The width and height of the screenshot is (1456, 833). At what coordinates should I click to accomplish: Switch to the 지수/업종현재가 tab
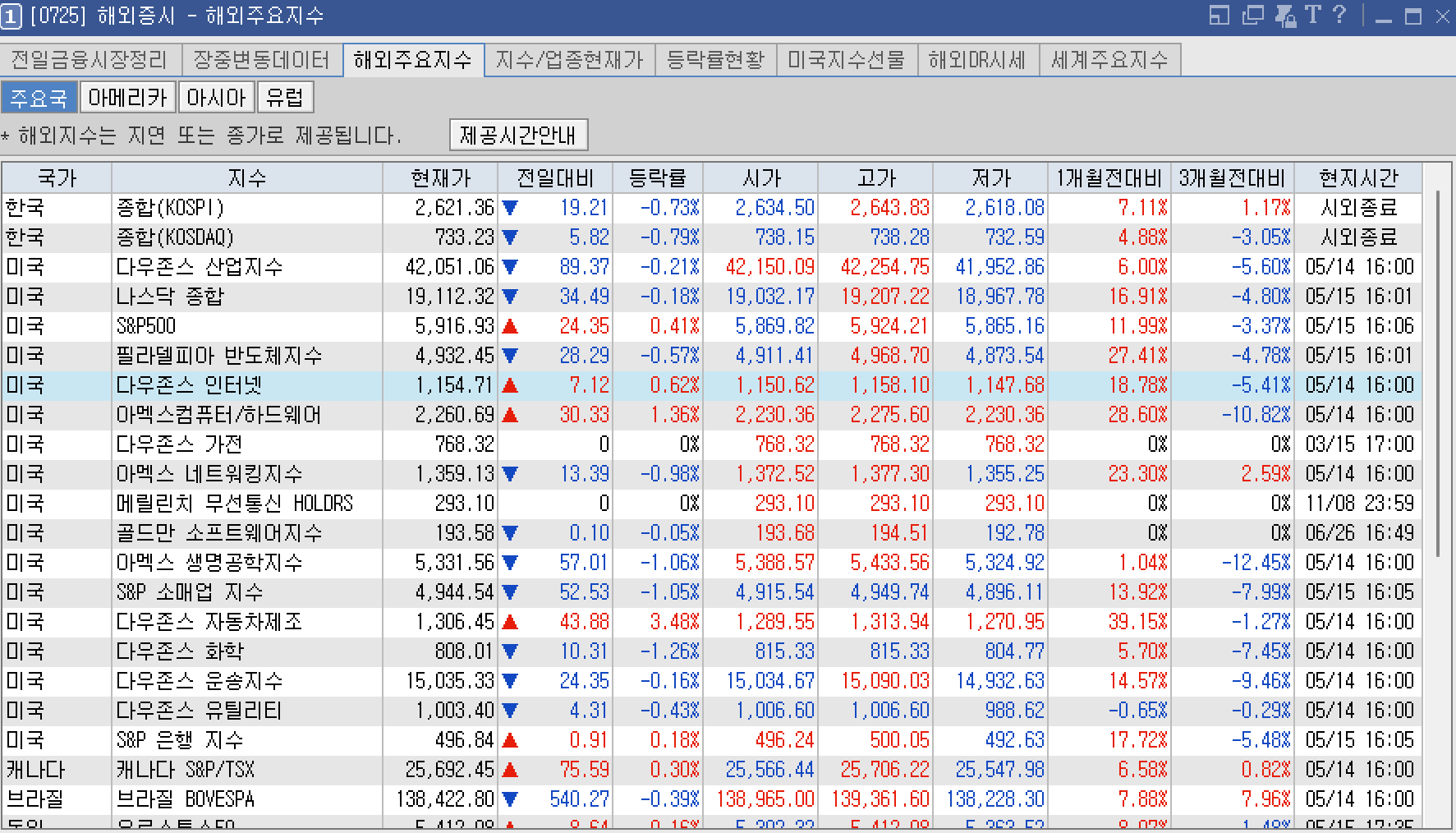tap(571, 59)
